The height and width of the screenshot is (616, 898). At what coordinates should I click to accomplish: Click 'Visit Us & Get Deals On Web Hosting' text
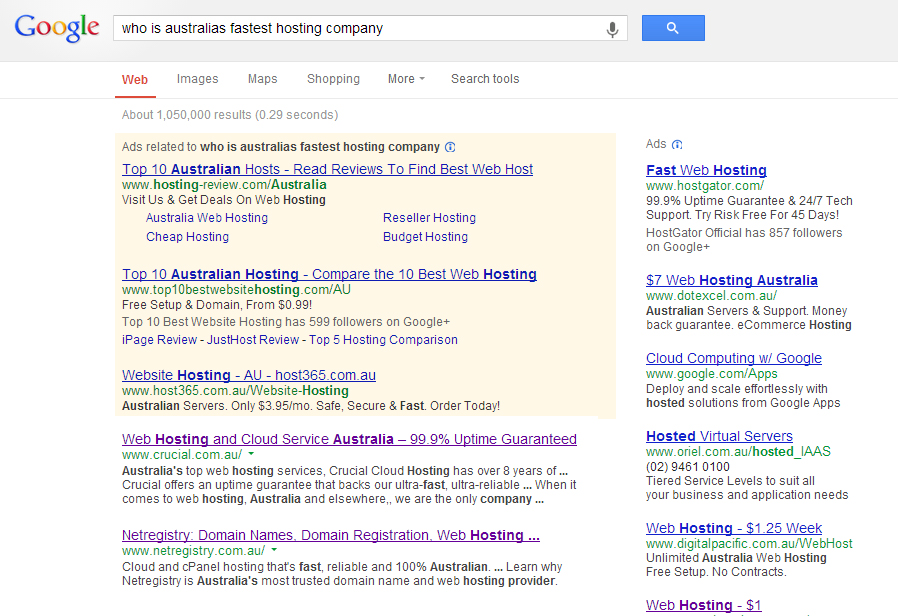click(x=224, y=200)
